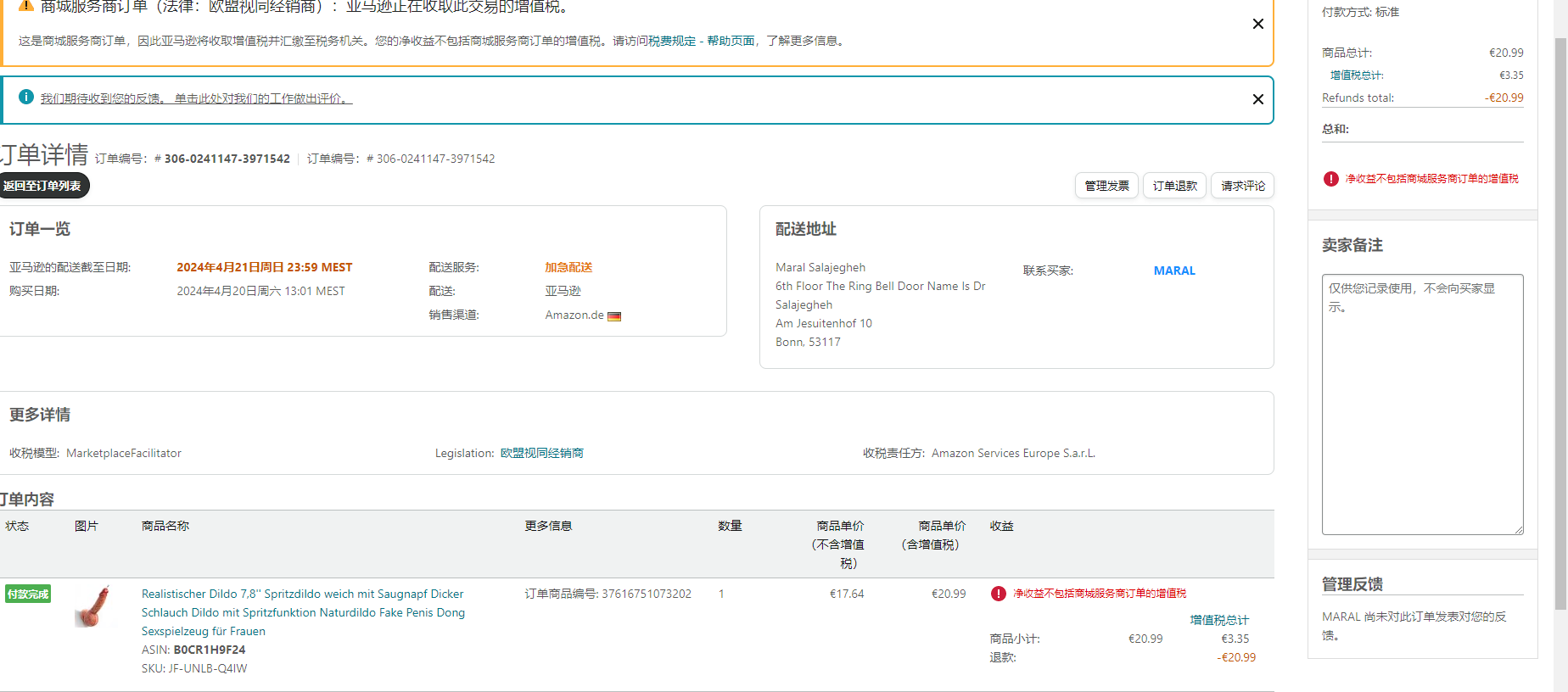1568x692 pixels.
Task: Click the blue info icon in feedback banner
Action: point(26,98)
